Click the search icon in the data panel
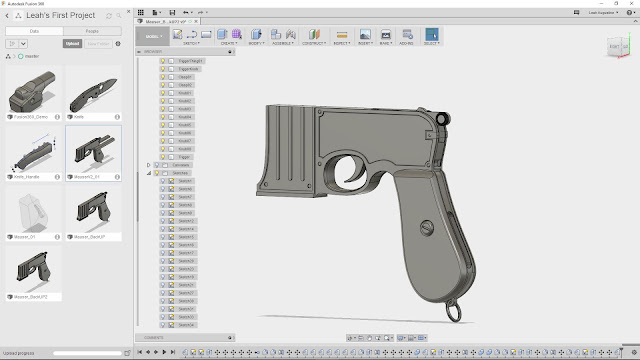 (119, 16)
